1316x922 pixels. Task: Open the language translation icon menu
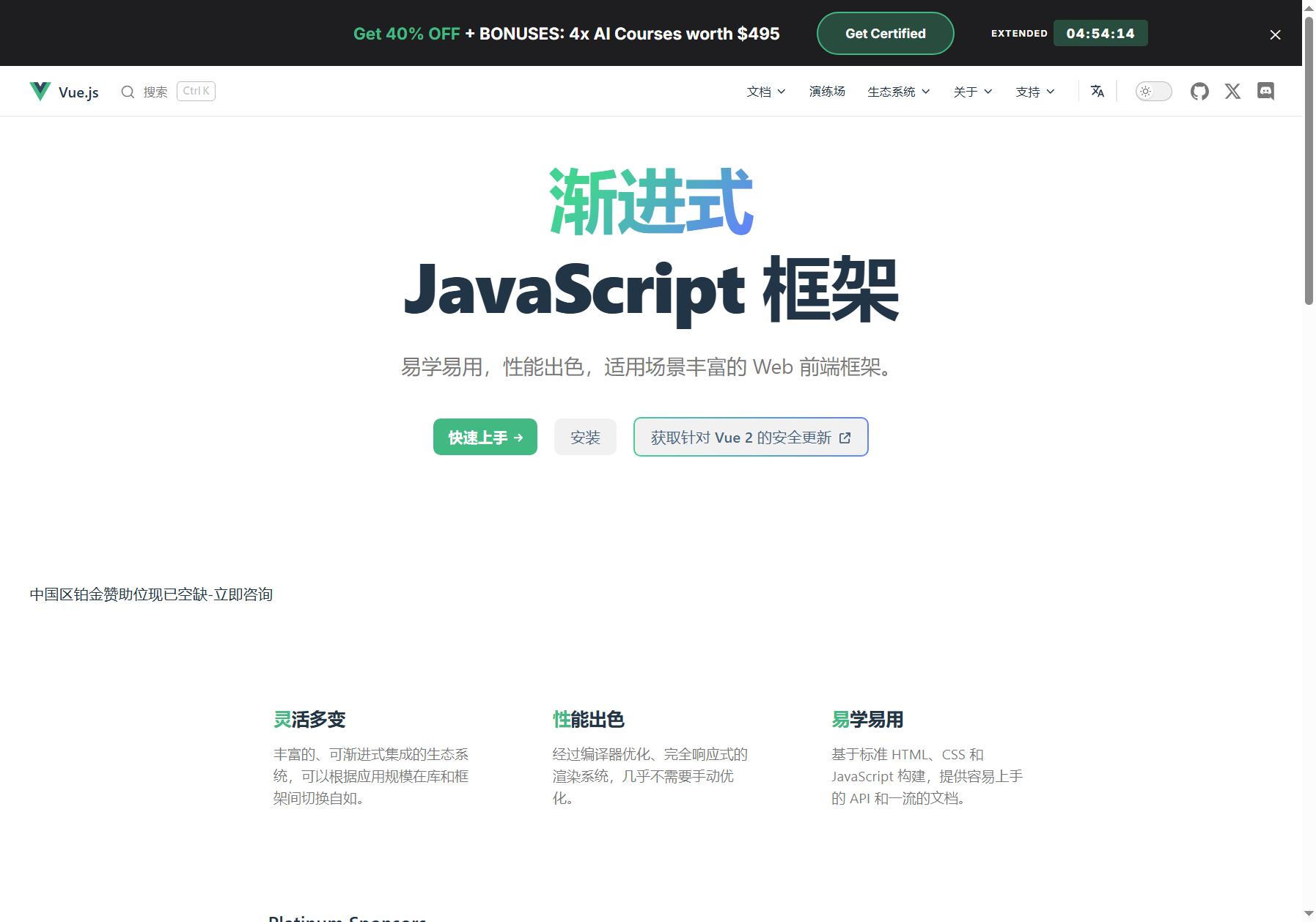tap(1098, 92)
